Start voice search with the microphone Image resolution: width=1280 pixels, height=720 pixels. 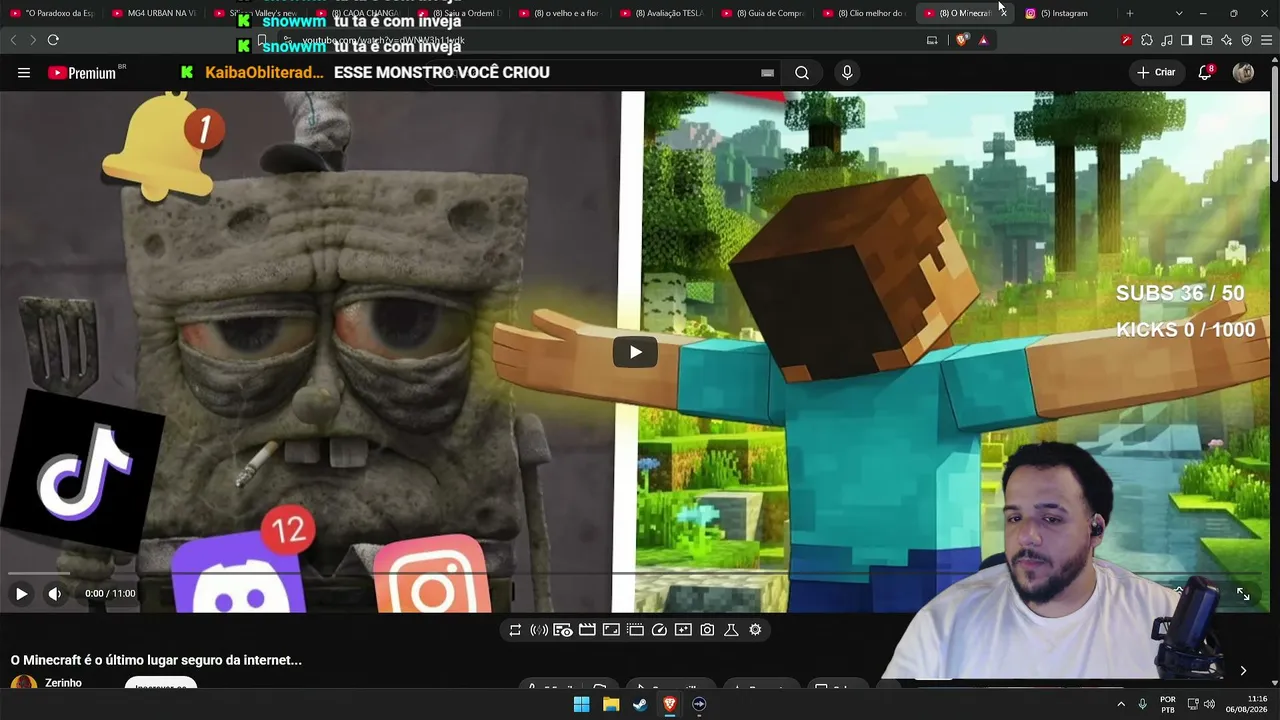pyautogui.click(x=847, y=73)
